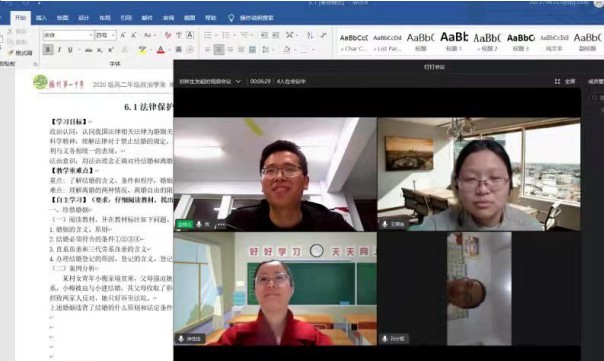Open the font name combo box
Viewport: 604px width, 361px height.
(68, 35)
